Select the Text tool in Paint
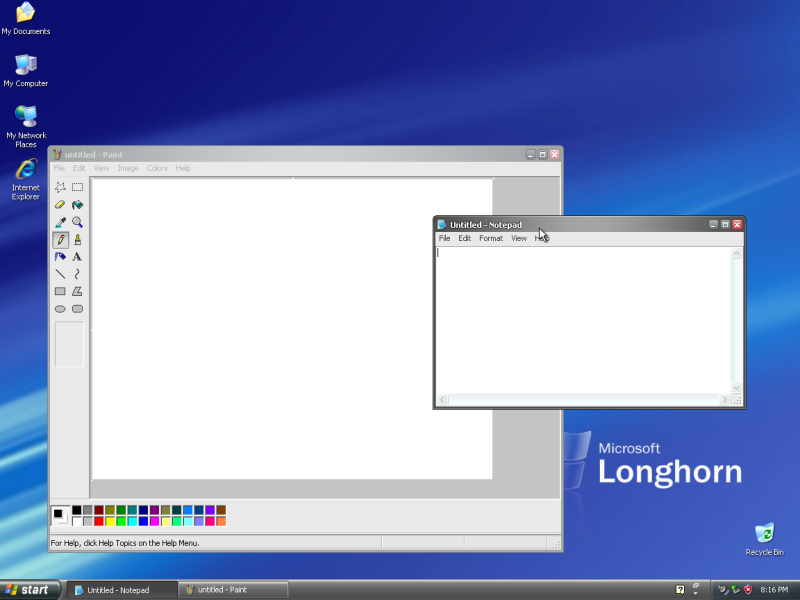This screenshot has height=600, width=800. click(x=77, y=257)
